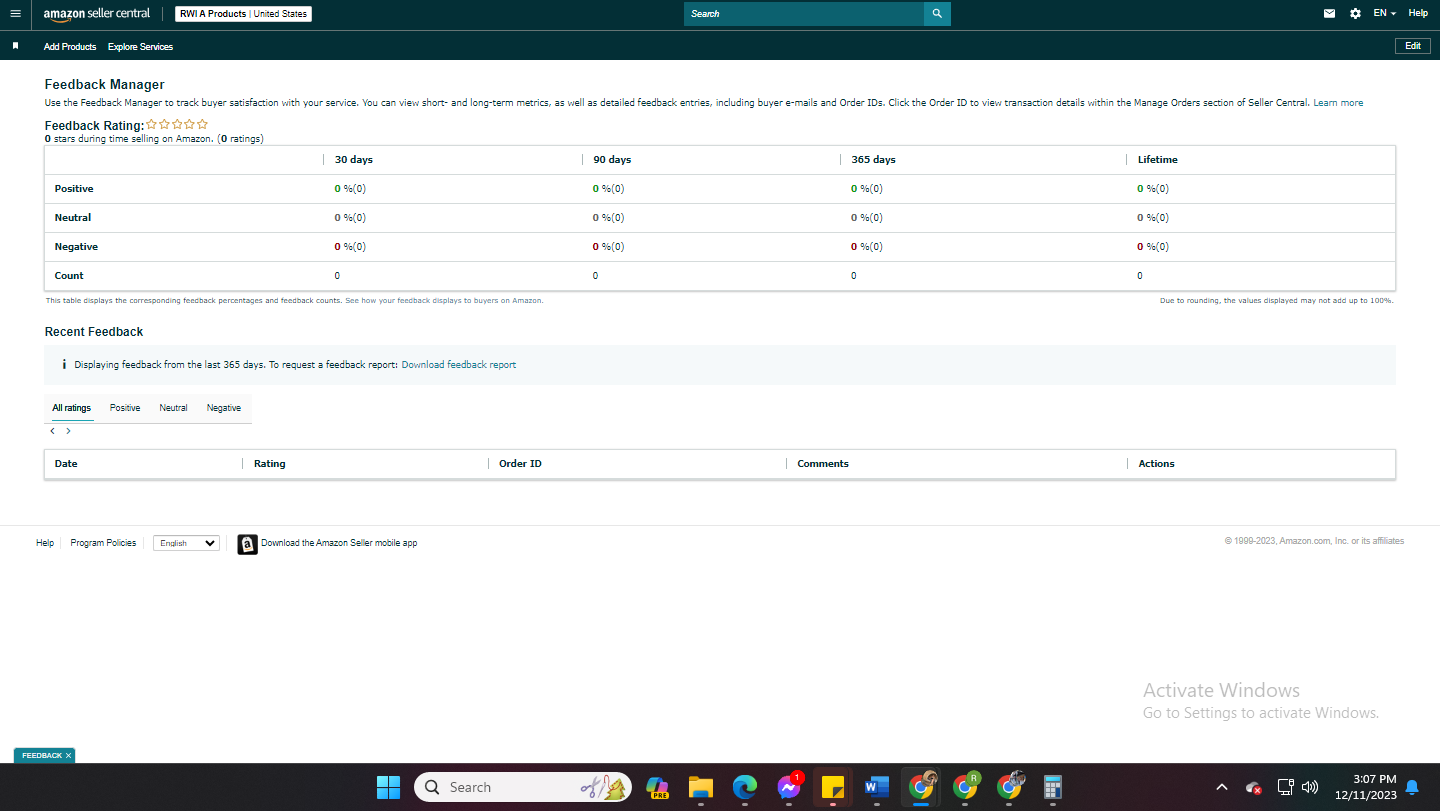Go to previous feedback page arrow
This screenshot has height=811, width=1440.
click(52, 431)
